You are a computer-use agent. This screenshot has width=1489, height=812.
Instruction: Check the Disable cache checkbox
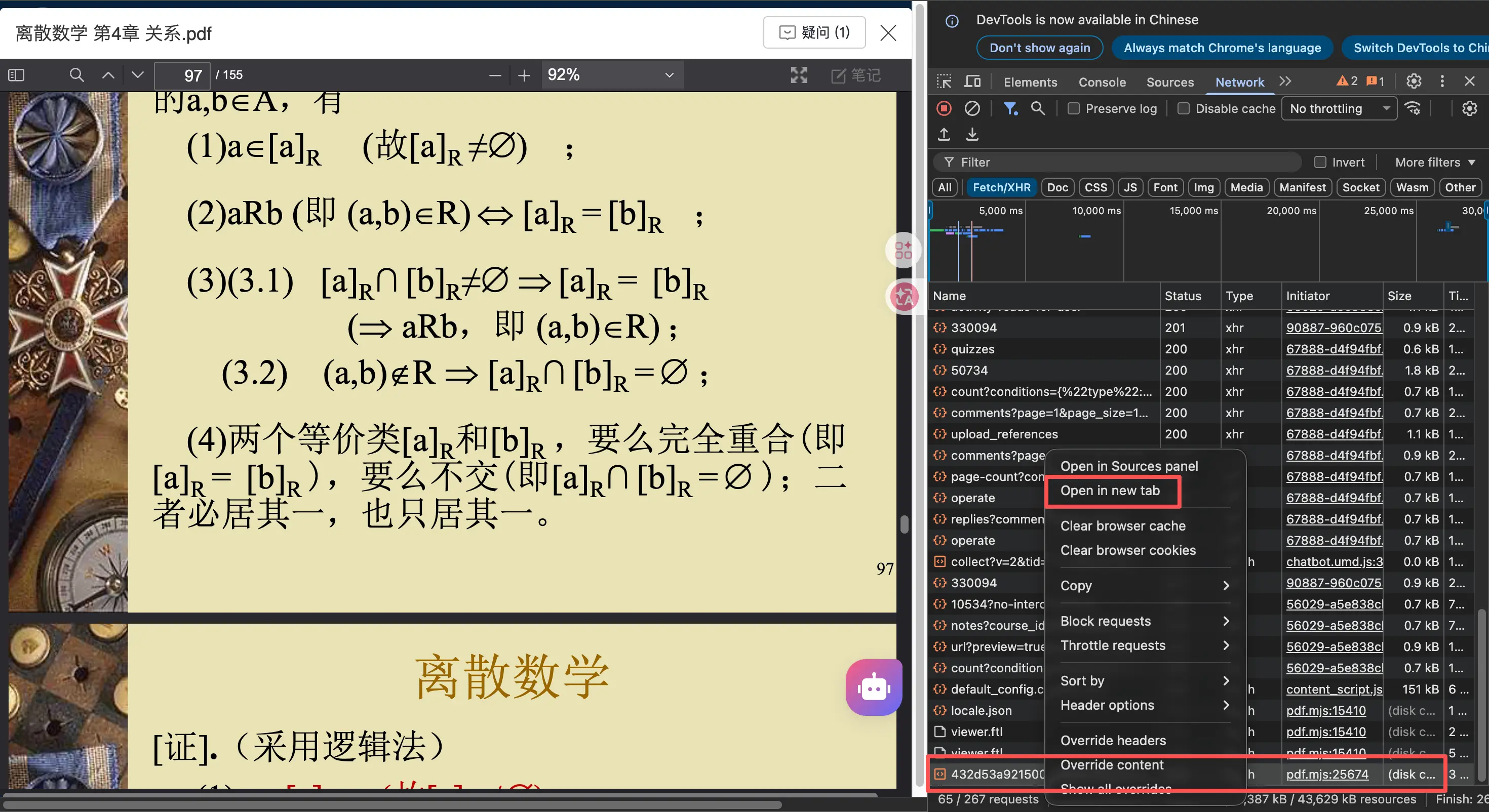(1183, 109)
